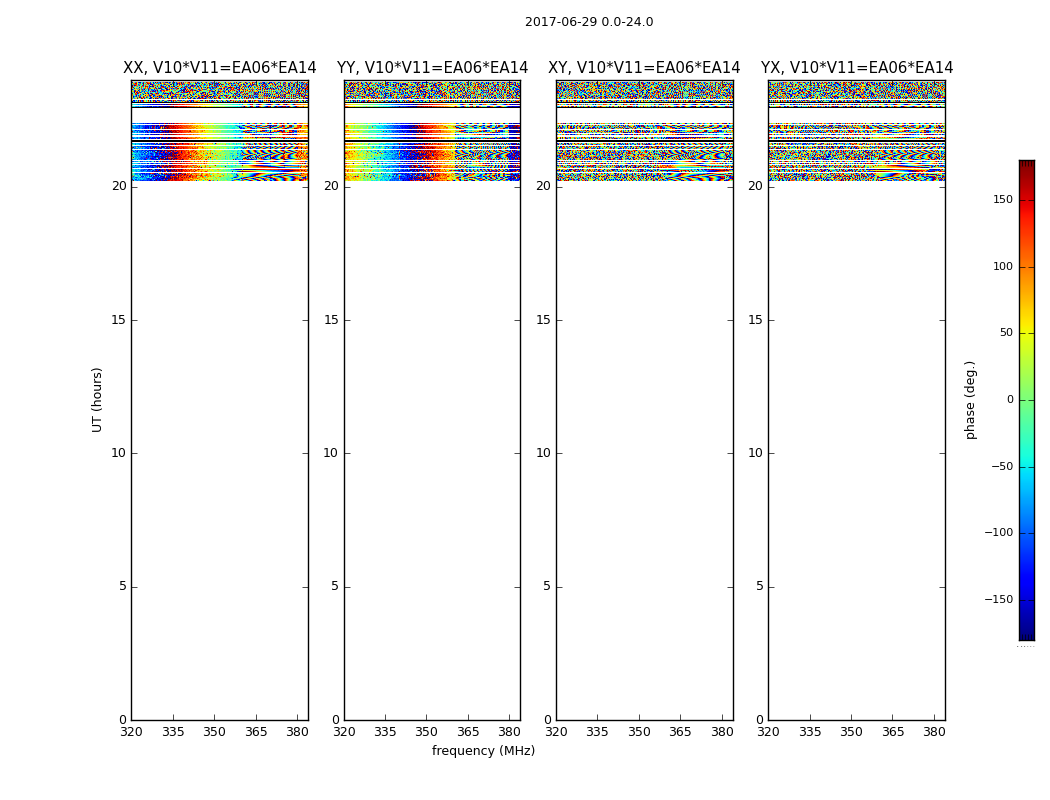Click the YX panel title text
1050x800 pixels.
pyautogui.click(x=857, y=68)
